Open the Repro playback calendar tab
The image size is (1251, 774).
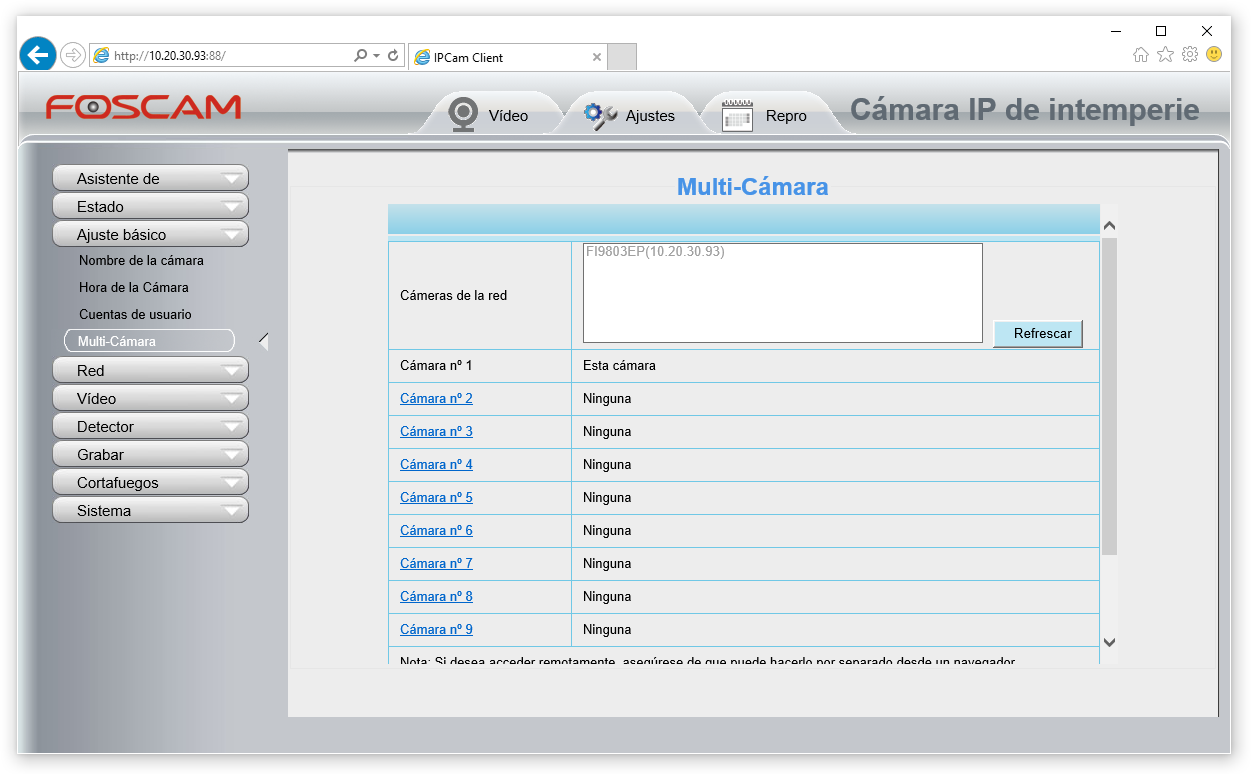coord(765,115)
